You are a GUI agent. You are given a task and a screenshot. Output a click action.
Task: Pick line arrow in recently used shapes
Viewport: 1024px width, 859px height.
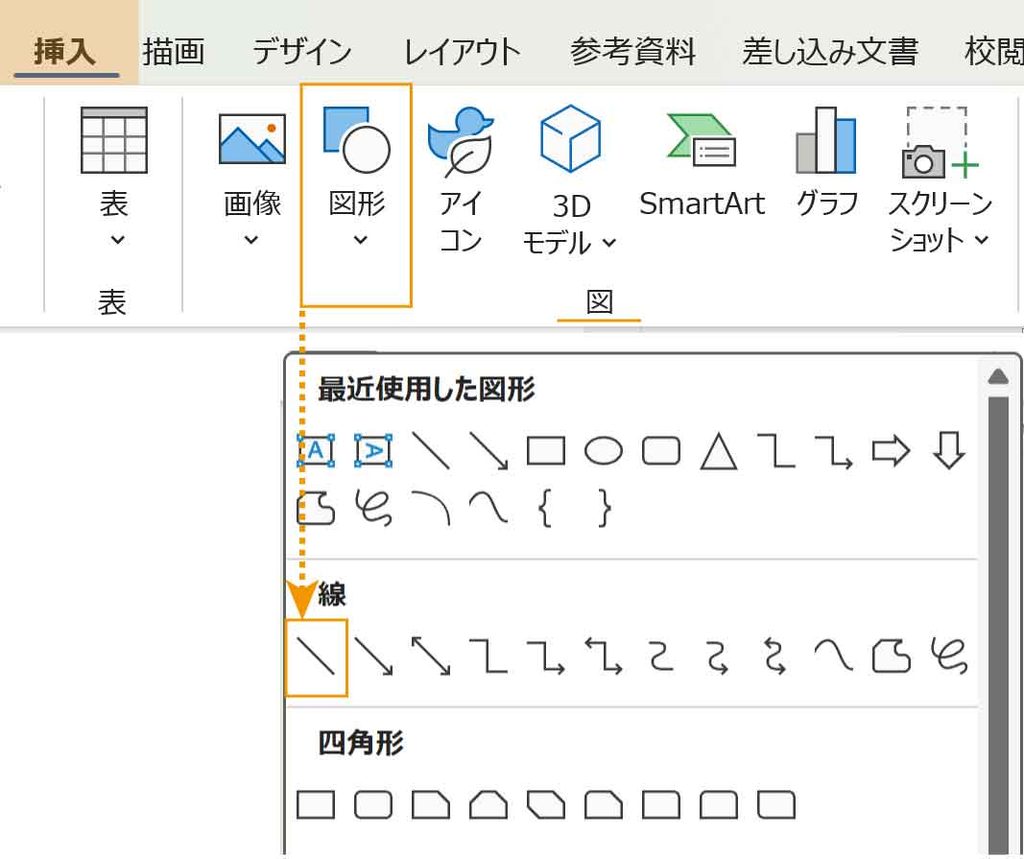tap(488, 451)
